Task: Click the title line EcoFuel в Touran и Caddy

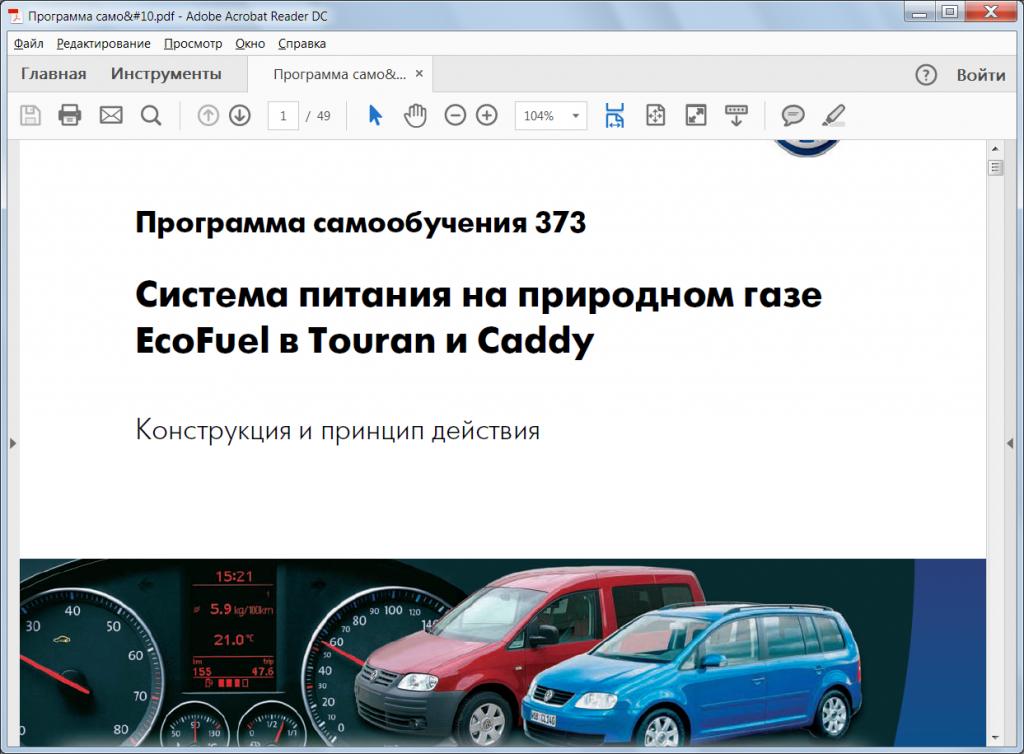Action: (364, 341)
